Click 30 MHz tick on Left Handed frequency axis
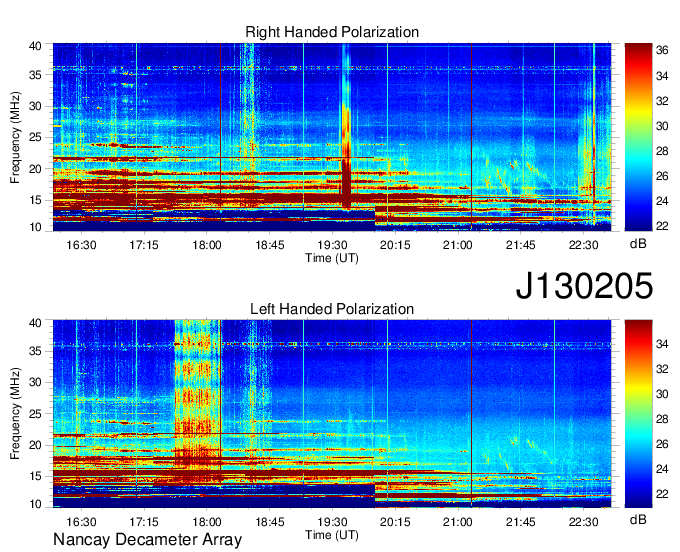The width and height of the screenshot is (680, 552). [35, 382]
